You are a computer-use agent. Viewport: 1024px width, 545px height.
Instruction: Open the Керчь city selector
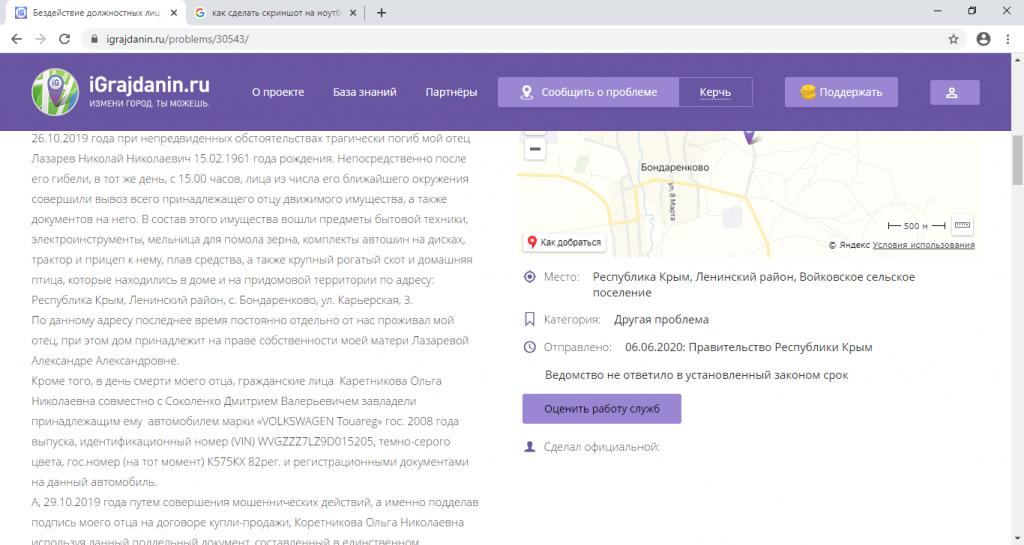(x=715, y=92)
